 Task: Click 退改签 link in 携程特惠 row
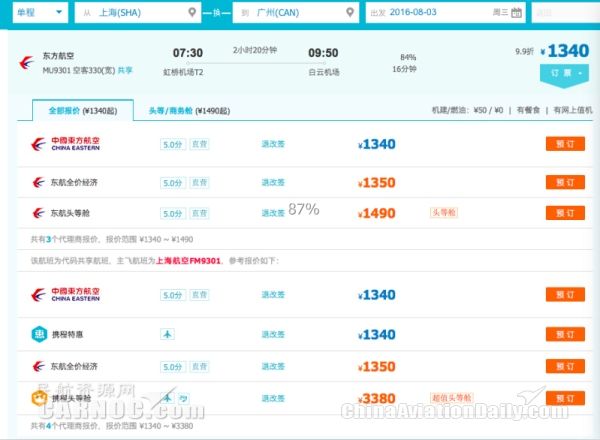(x=273, y=334)
